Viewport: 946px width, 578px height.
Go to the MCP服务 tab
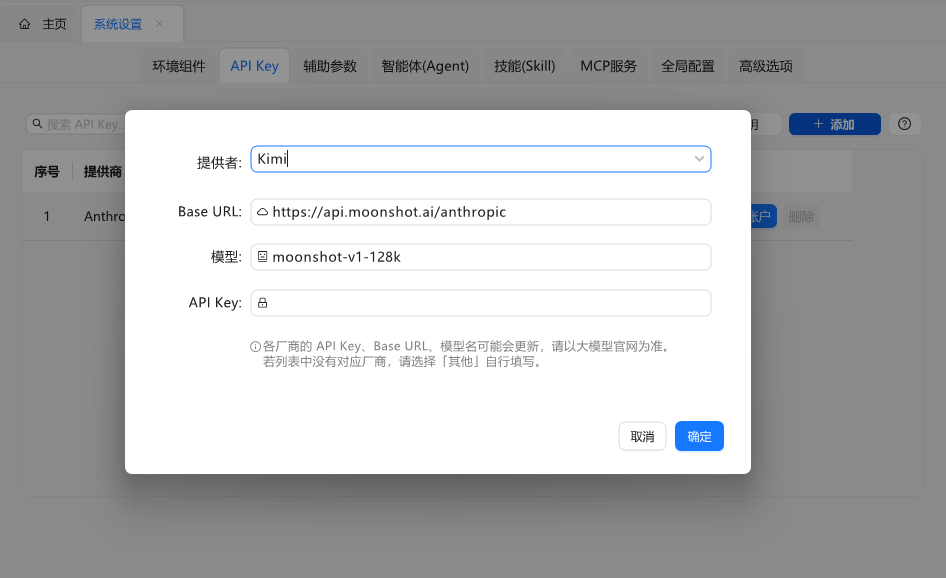pos(608,66)
